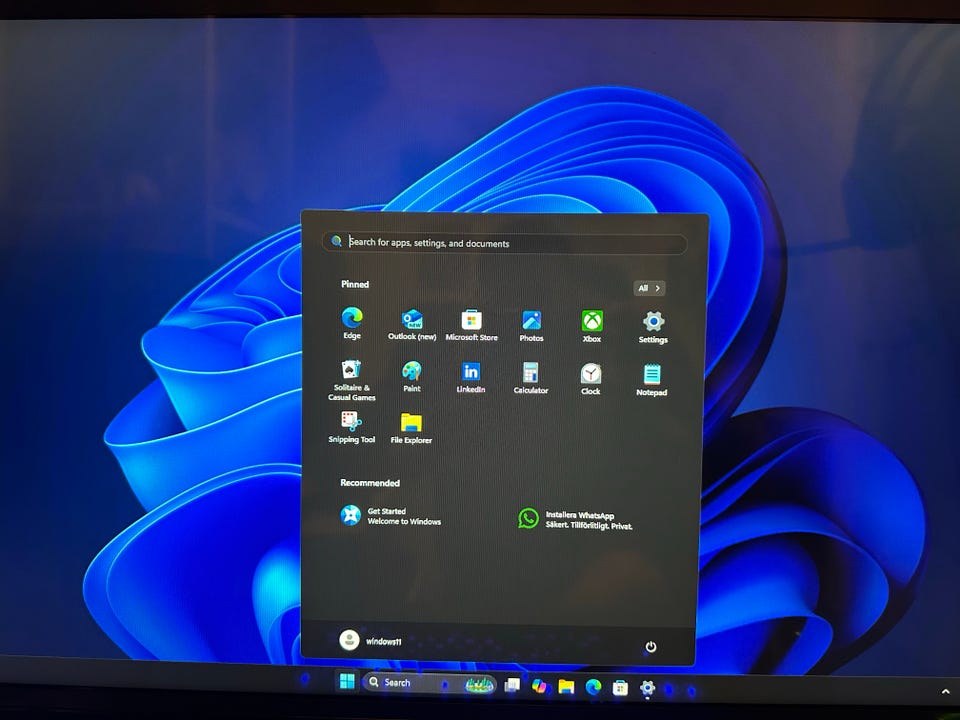Open the LinkedIn app
Screen dimensions: 960x720
471,378
